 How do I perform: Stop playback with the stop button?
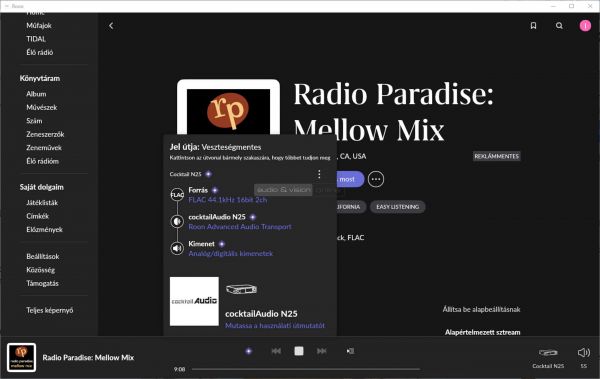coord(299,351)
